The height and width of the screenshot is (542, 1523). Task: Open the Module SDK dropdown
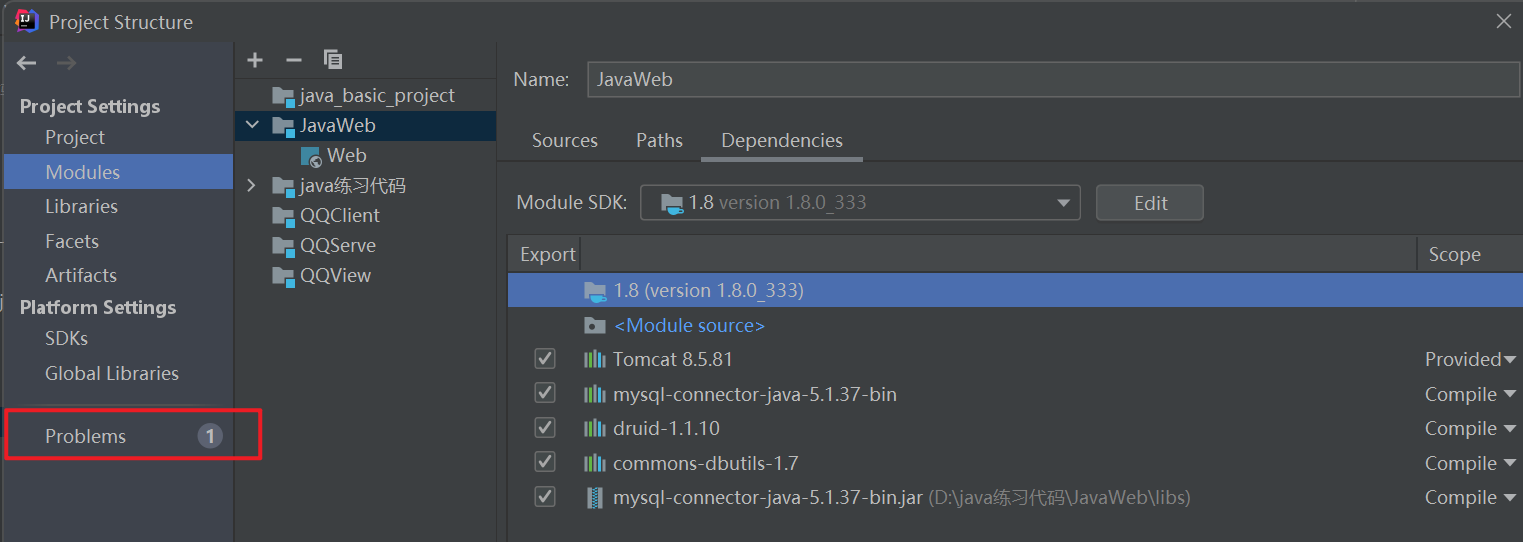tap(1063, 203)
